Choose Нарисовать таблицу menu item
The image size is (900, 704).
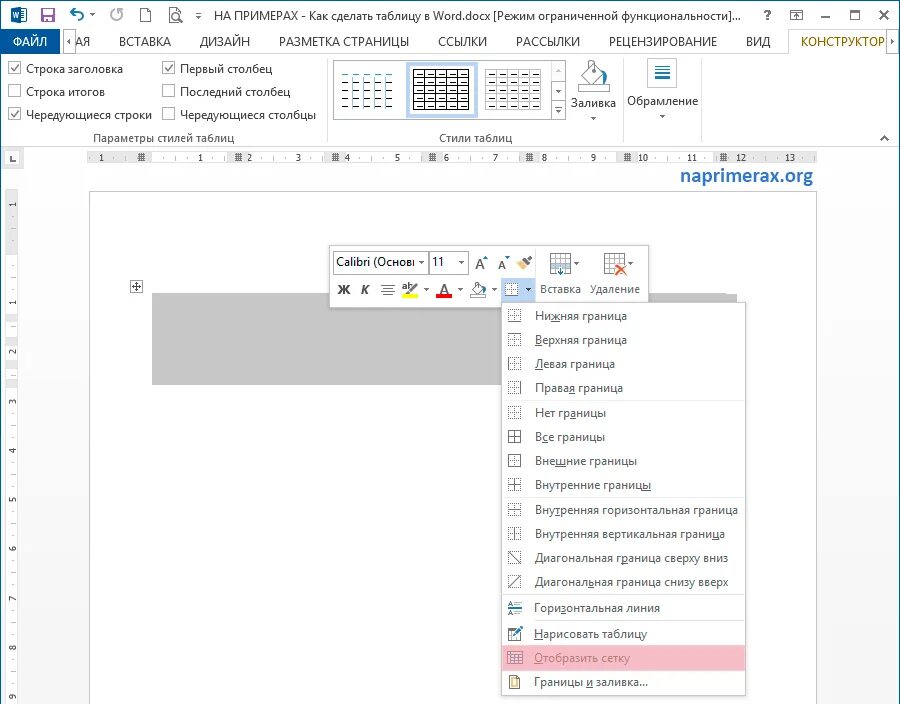pyautogui.click(x=623, y=633)
